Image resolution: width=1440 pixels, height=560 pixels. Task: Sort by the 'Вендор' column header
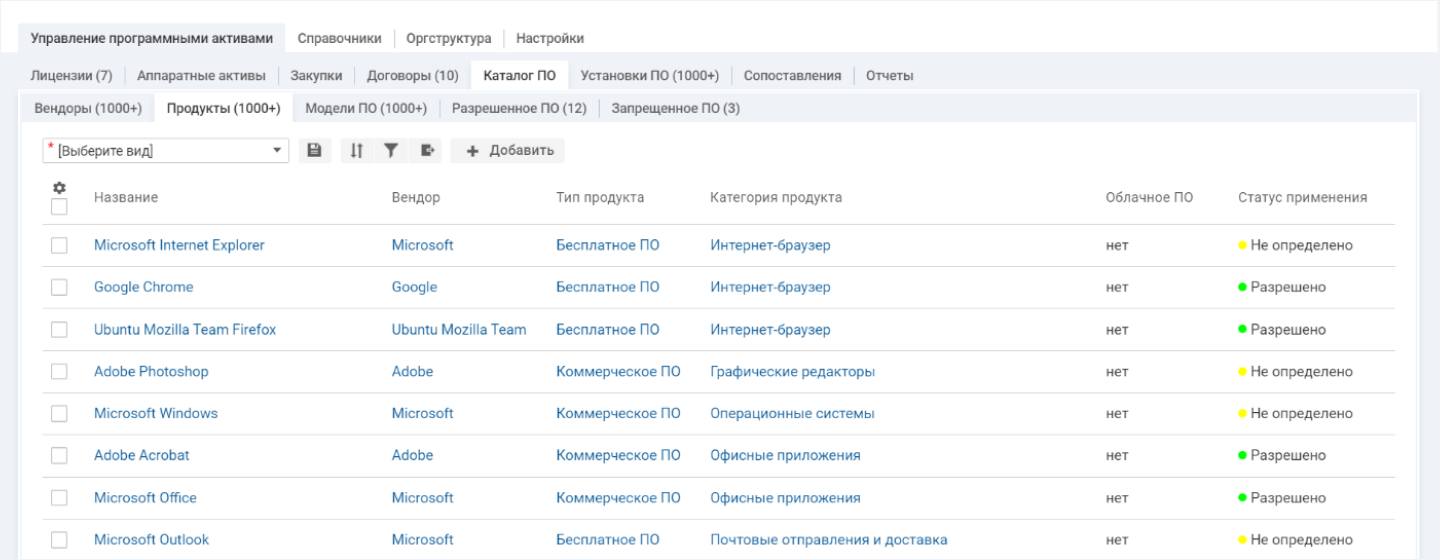[x=415, y=197]
